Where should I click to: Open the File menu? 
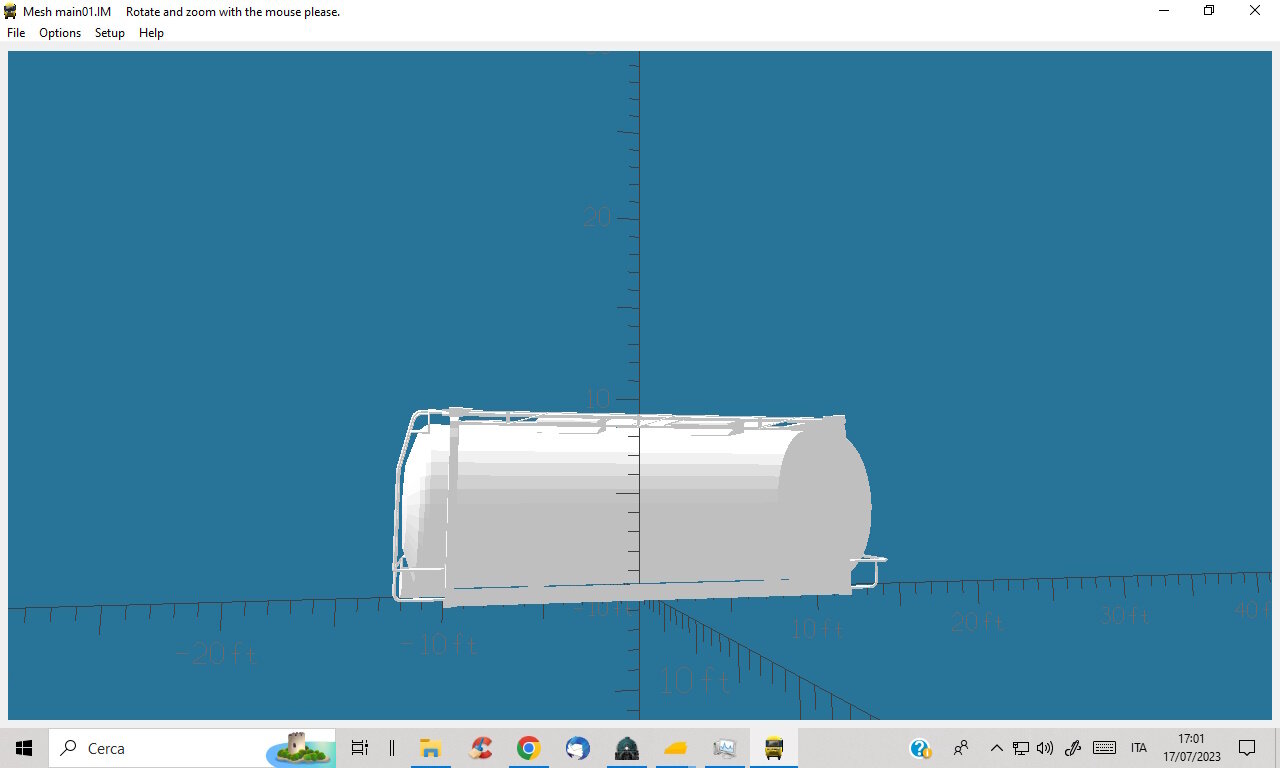[16, 33]
